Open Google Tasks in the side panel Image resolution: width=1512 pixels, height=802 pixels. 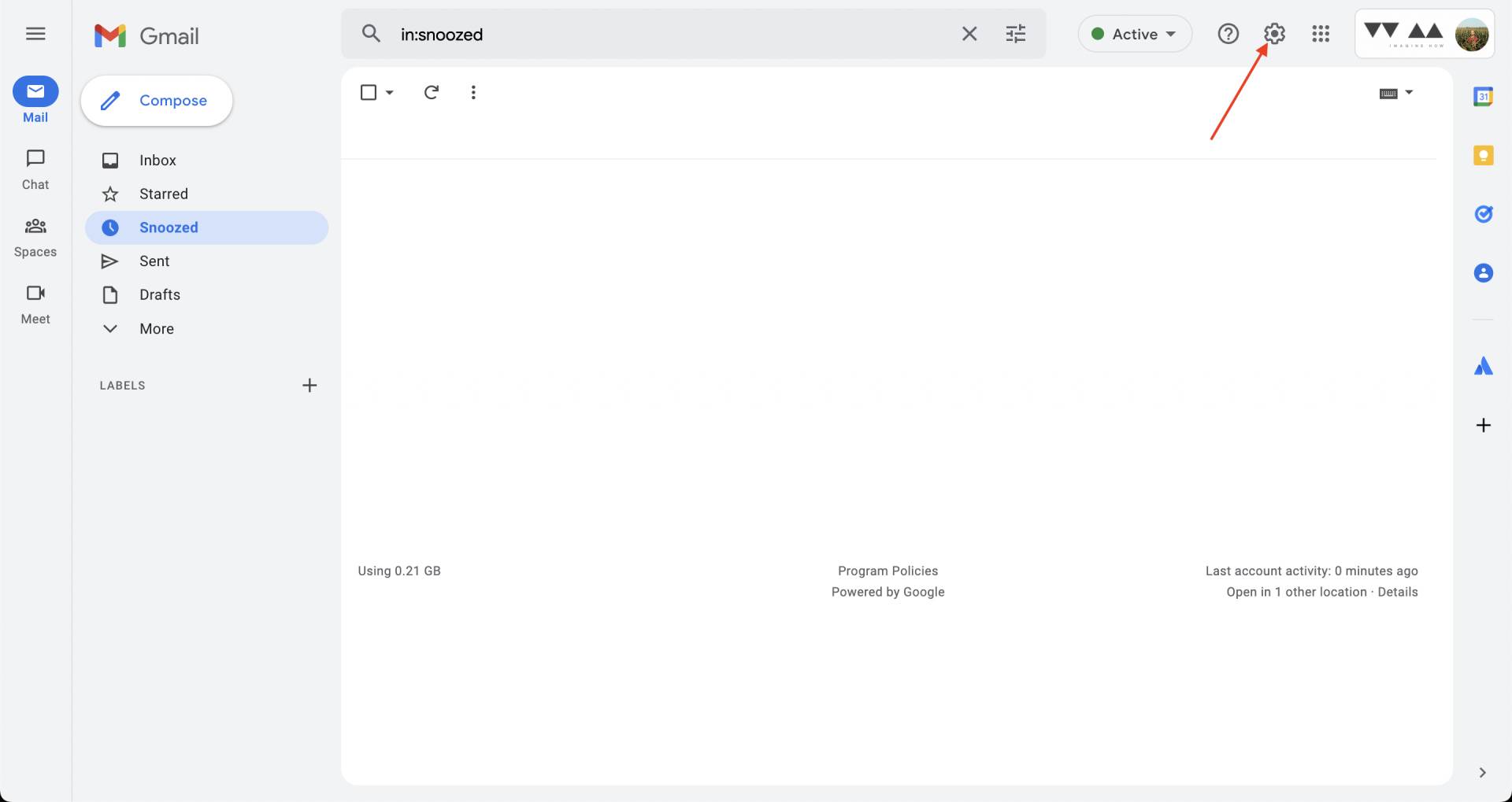click(x=1484, y=214)
